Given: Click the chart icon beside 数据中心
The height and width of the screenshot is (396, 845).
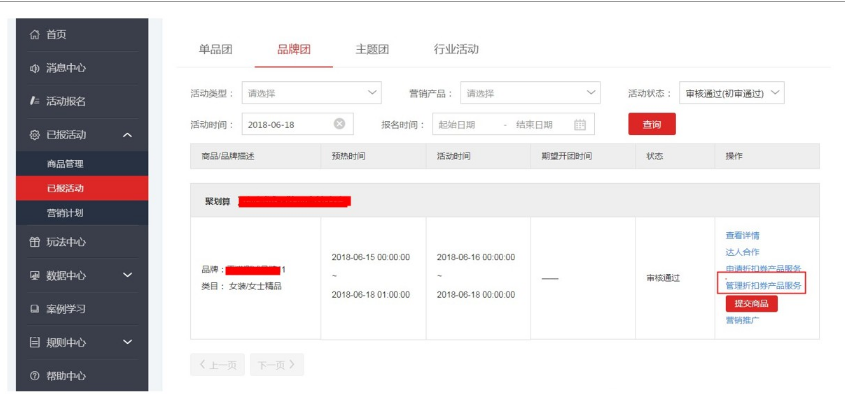Looking at the screenshot, I should (x=34, y=276).
